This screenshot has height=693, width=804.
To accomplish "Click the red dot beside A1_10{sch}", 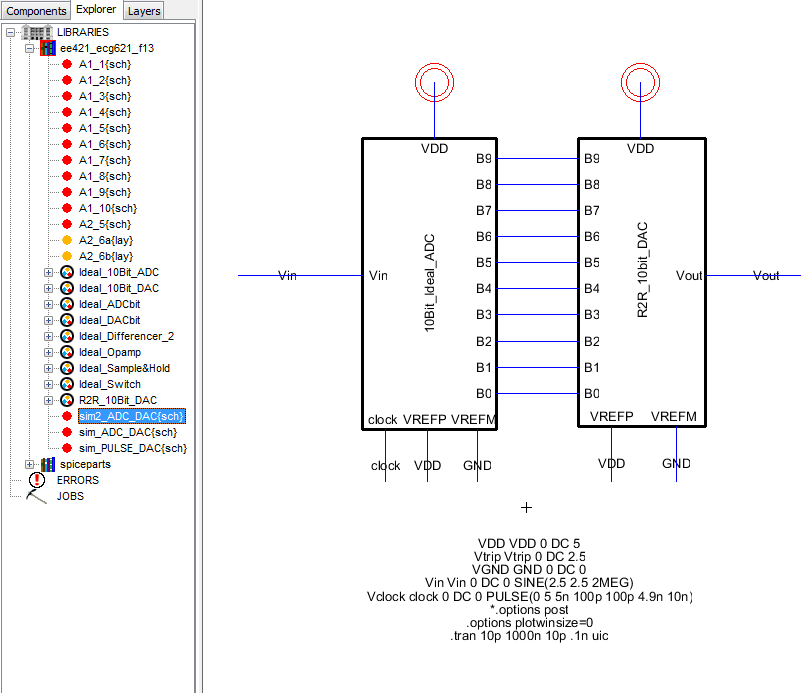I will (x=67, y=208).
